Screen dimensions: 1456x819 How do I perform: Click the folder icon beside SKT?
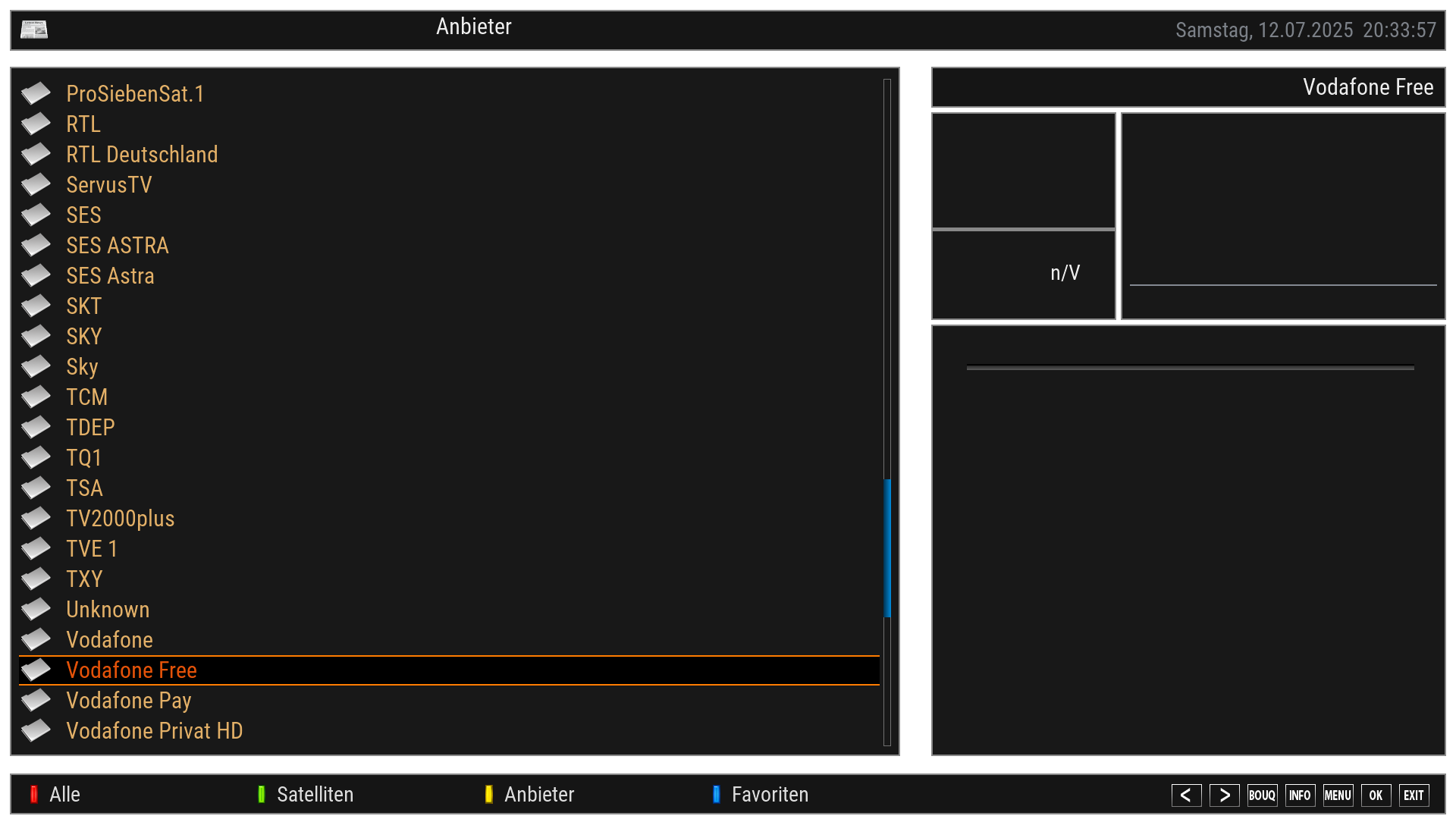[x=36, y=306]
